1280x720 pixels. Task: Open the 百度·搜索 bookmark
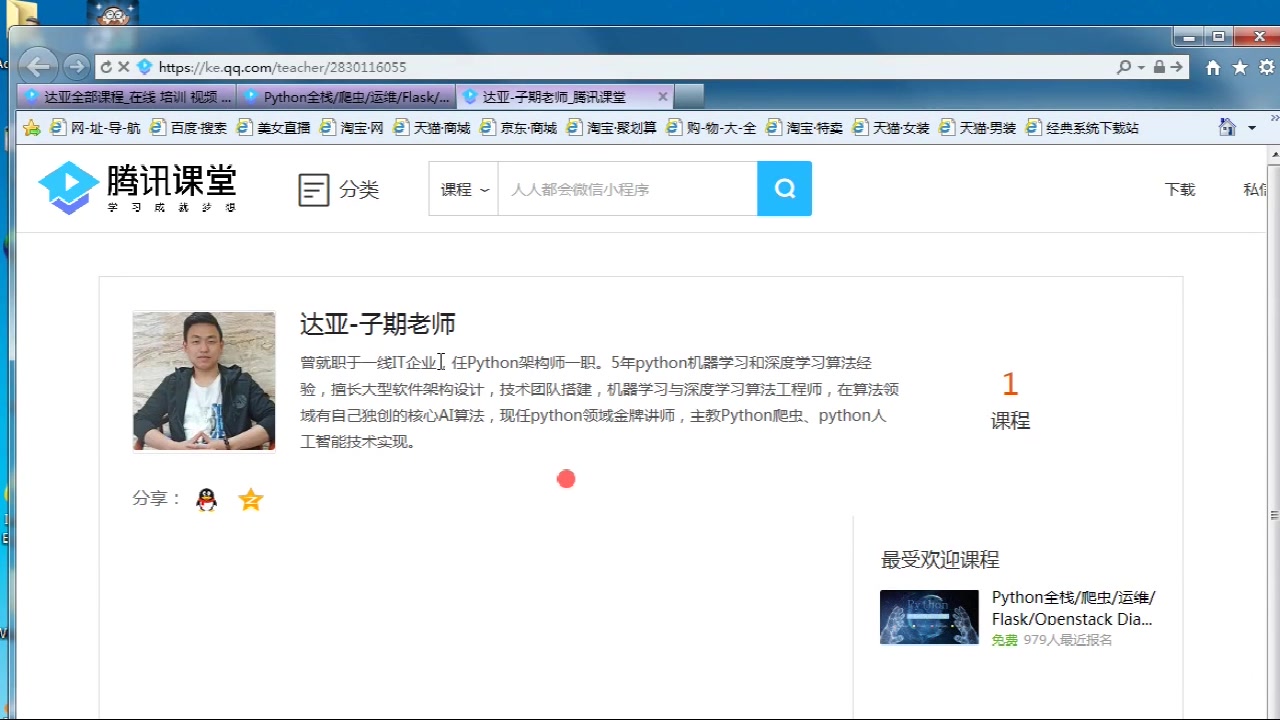(188, 128)
